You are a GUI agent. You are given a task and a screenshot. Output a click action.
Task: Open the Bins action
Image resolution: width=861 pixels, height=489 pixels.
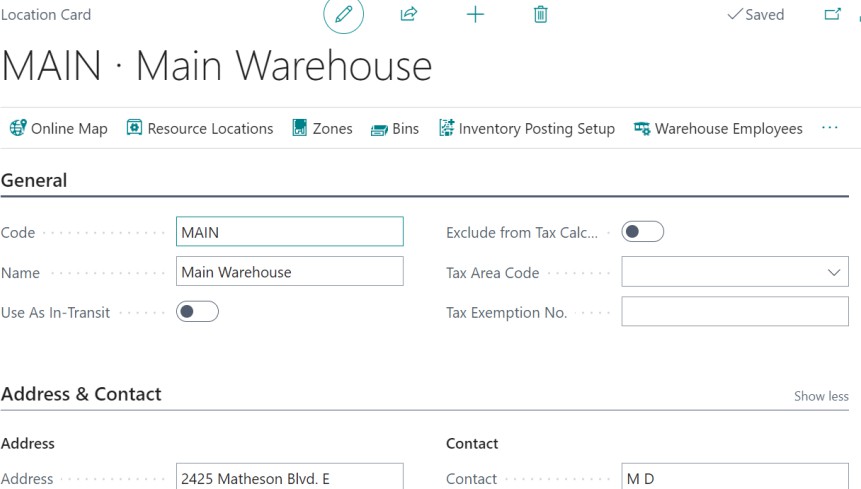394,128
